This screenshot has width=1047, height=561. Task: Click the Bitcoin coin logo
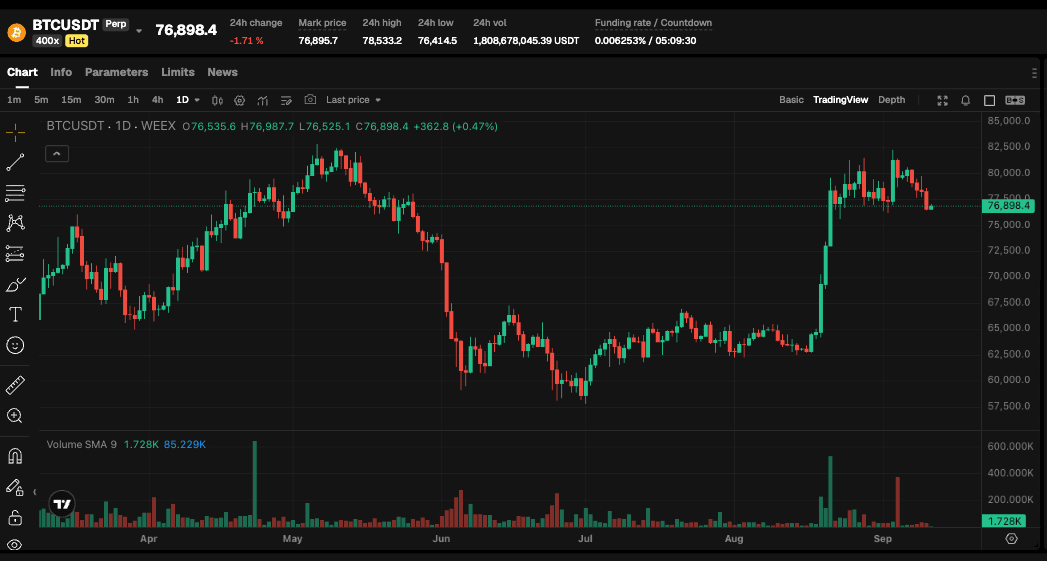tap(16, 32)
